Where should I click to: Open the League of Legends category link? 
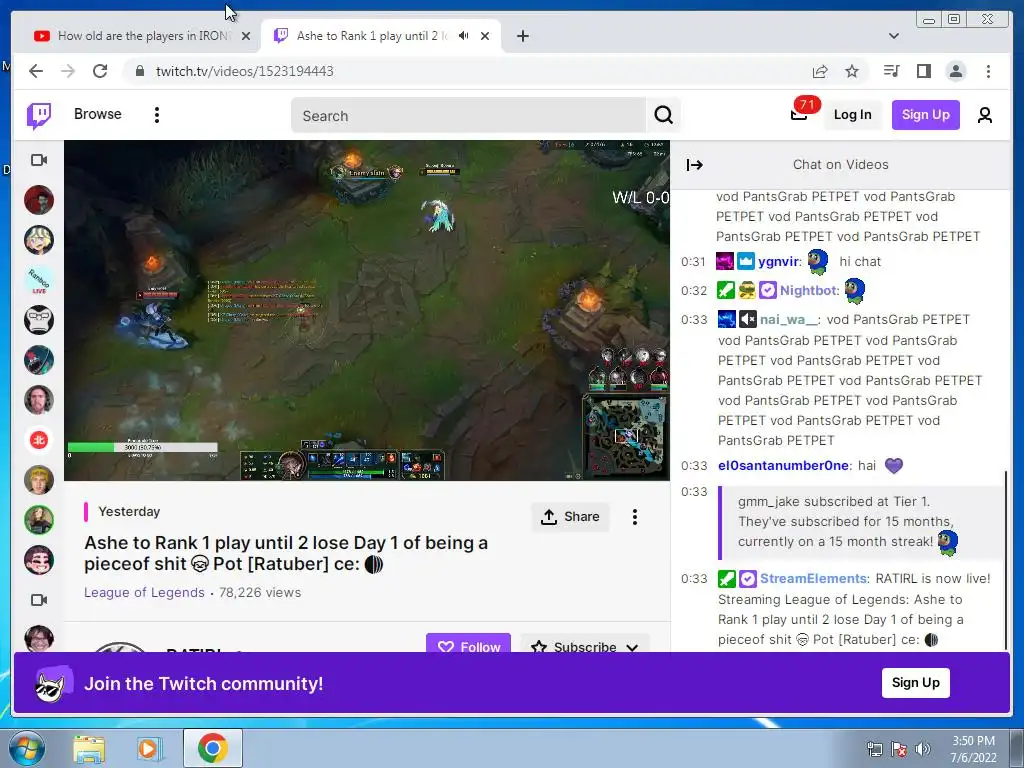click(x=144, y=593)
